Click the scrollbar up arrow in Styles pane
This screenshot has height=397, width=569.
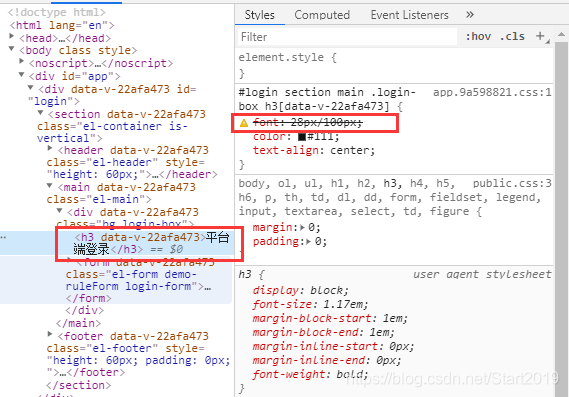point(561,34)
